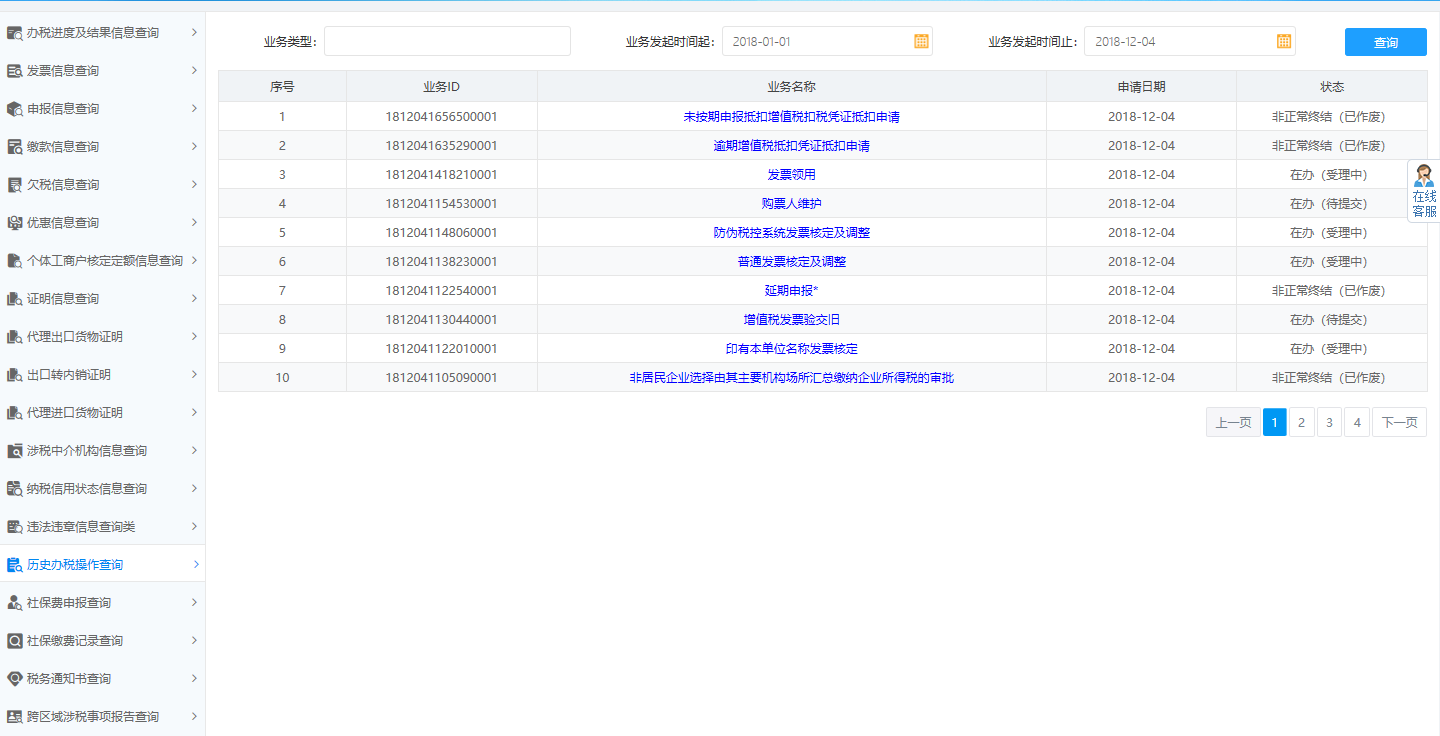Screen dimensions: 1440x736
Task: Click the 申报信息查询 sidebar icon
Action: pyautogui.click(x=14, y=108)
